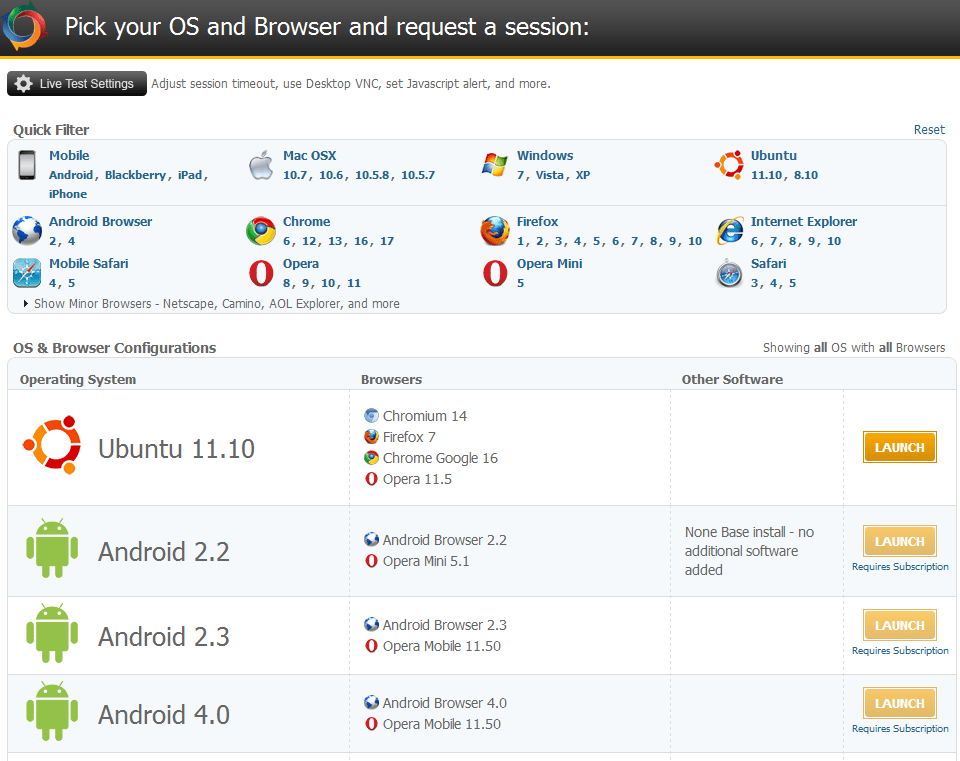
Task: Click the Android Browser globe icon in Quick Filter
Action: pyautogui.click(x=27, y=231)
